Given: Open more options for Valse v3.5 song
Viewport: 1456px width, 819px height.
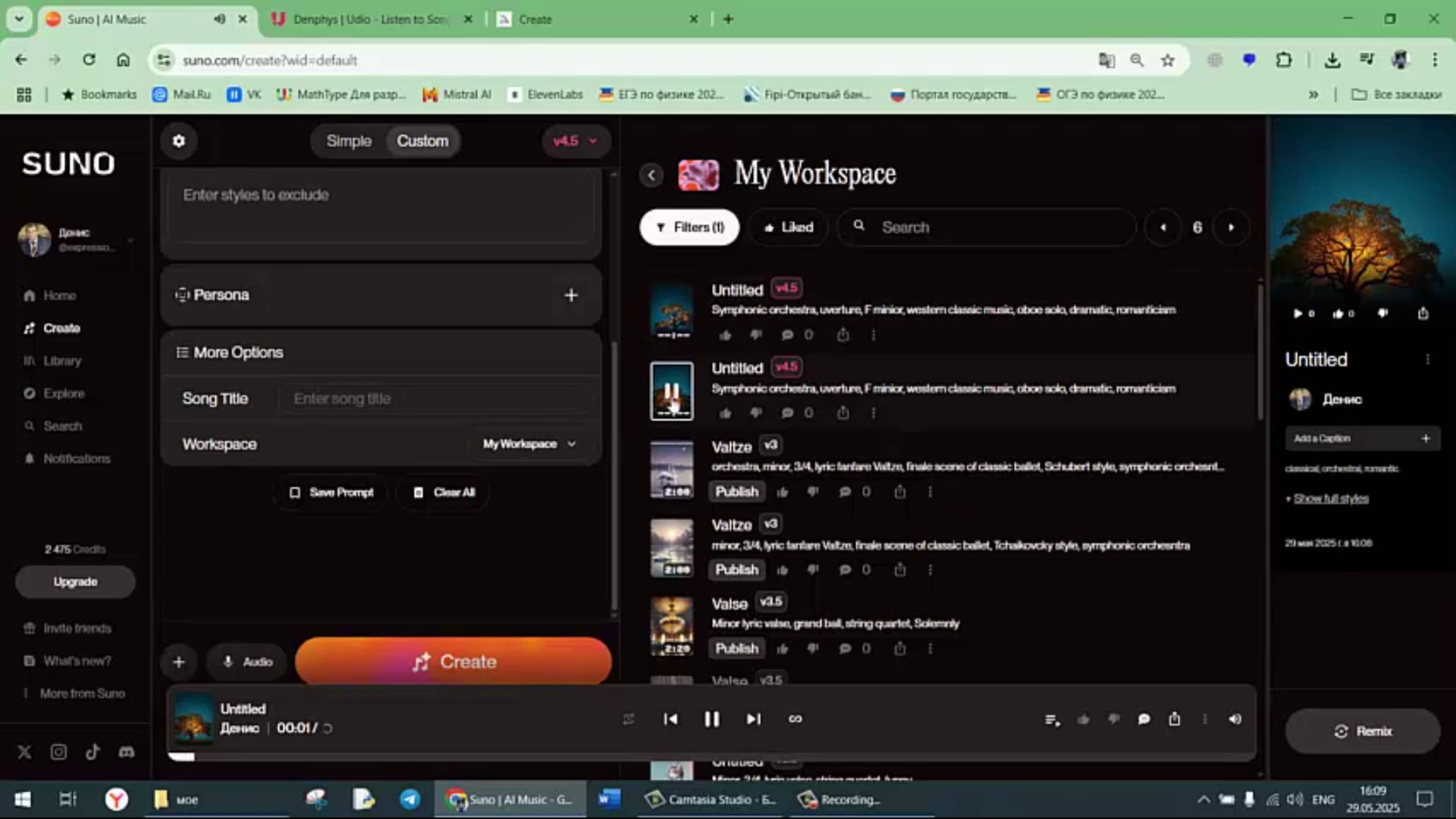Looking at the screenshot, I should coord(930,648).
